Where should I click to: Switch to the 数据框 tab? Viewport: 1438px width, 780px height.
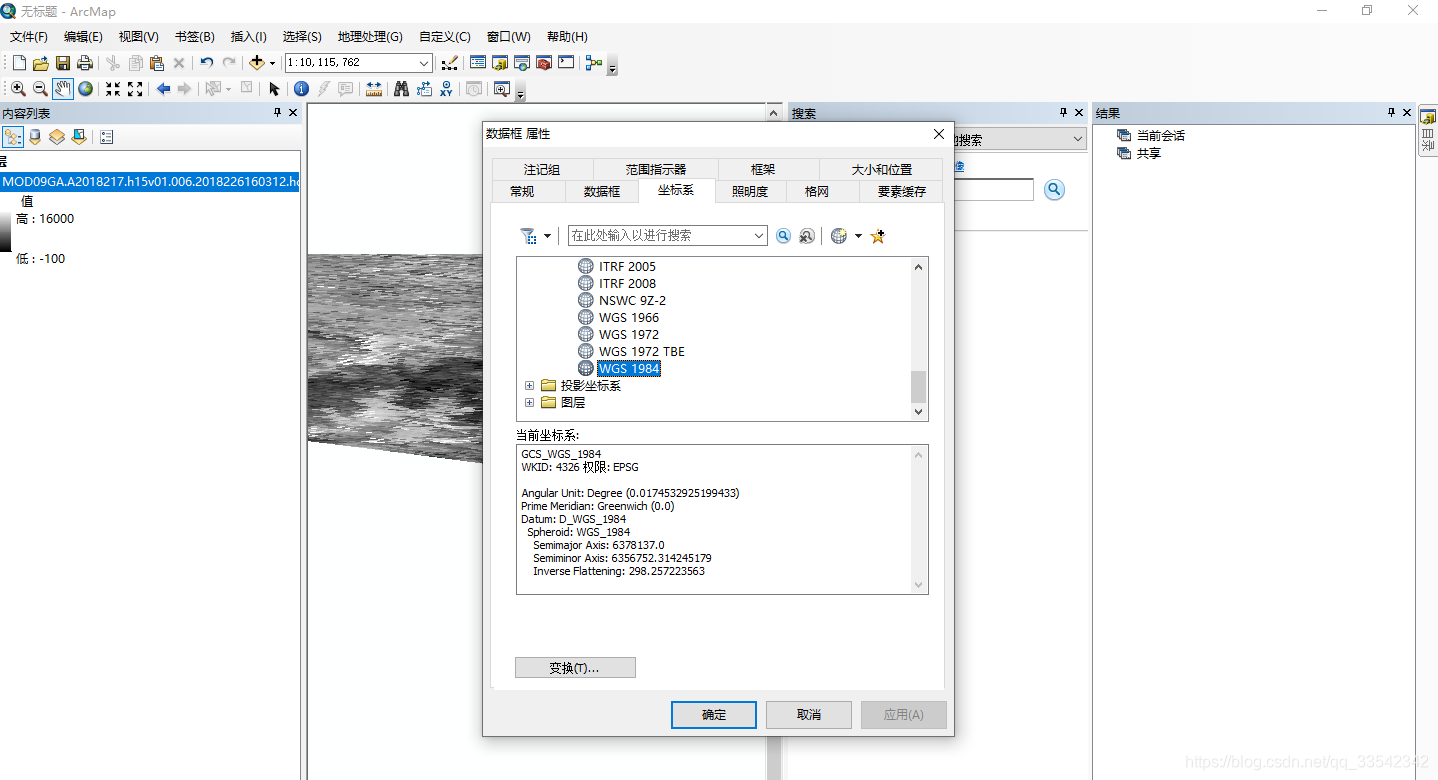(602, 191)
